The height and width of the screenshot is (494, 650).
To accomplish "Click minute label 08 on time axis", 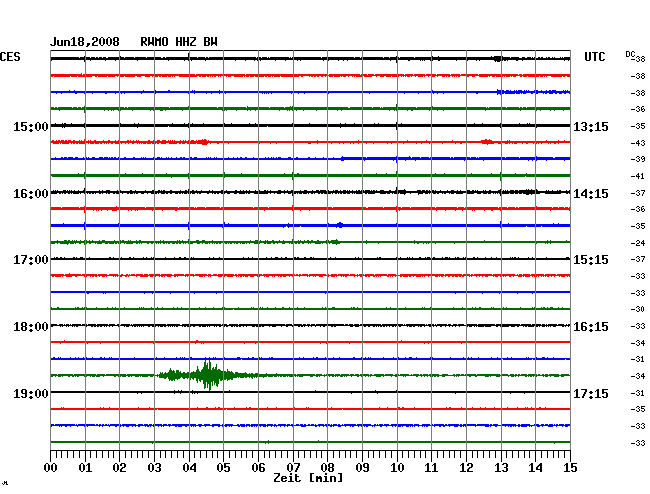I will [x=327, y=467].
